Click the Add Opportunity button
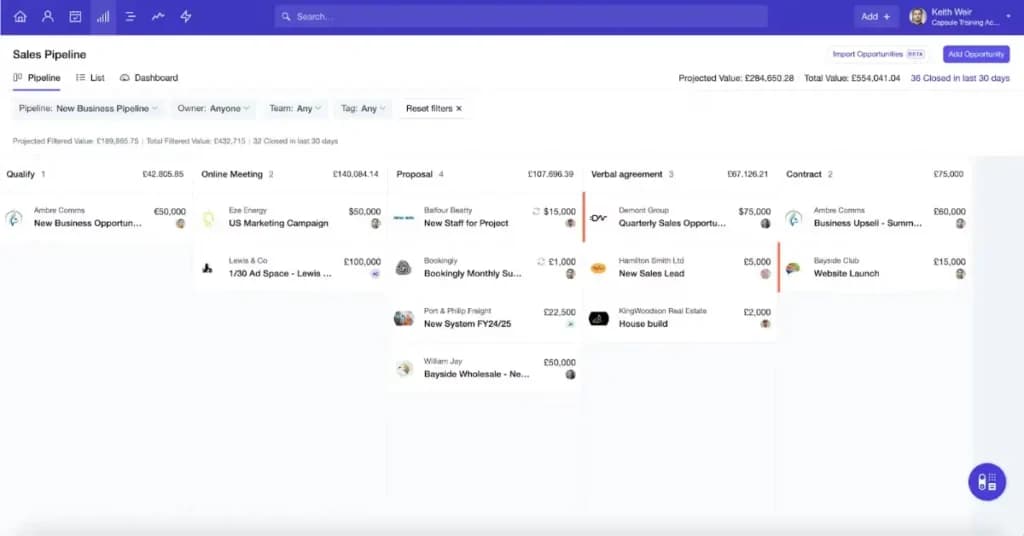1024x536 pixels. (x=976, y=54)
